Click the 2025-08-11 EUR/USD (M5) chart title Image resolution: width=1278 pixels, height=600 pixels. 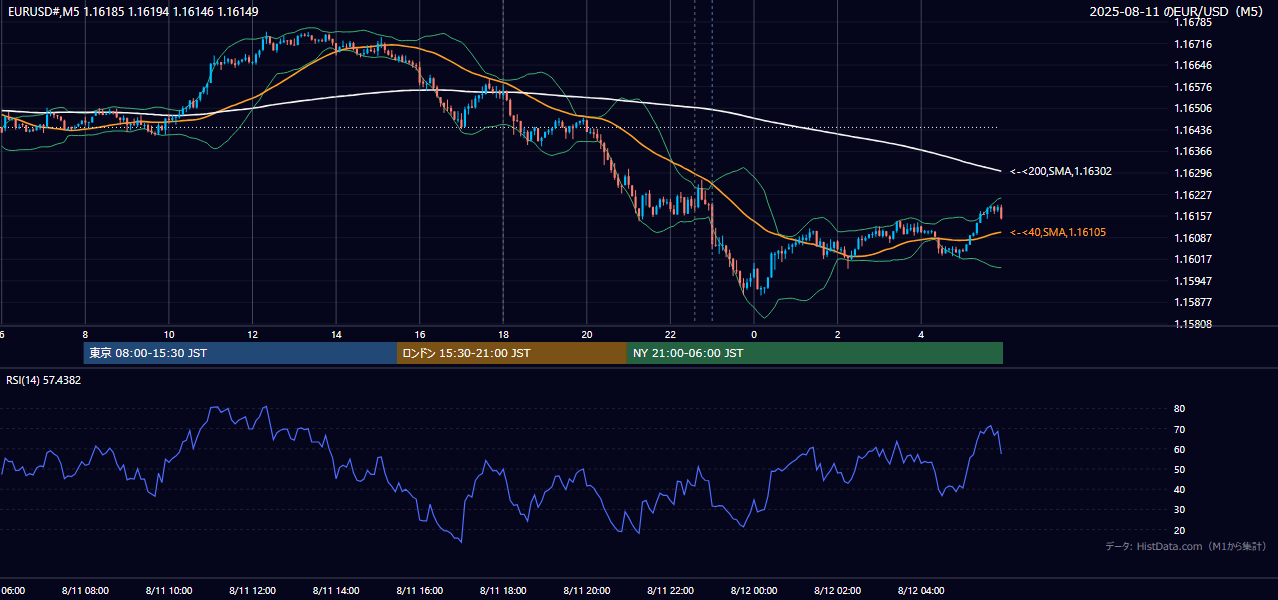pos(1178,12)
